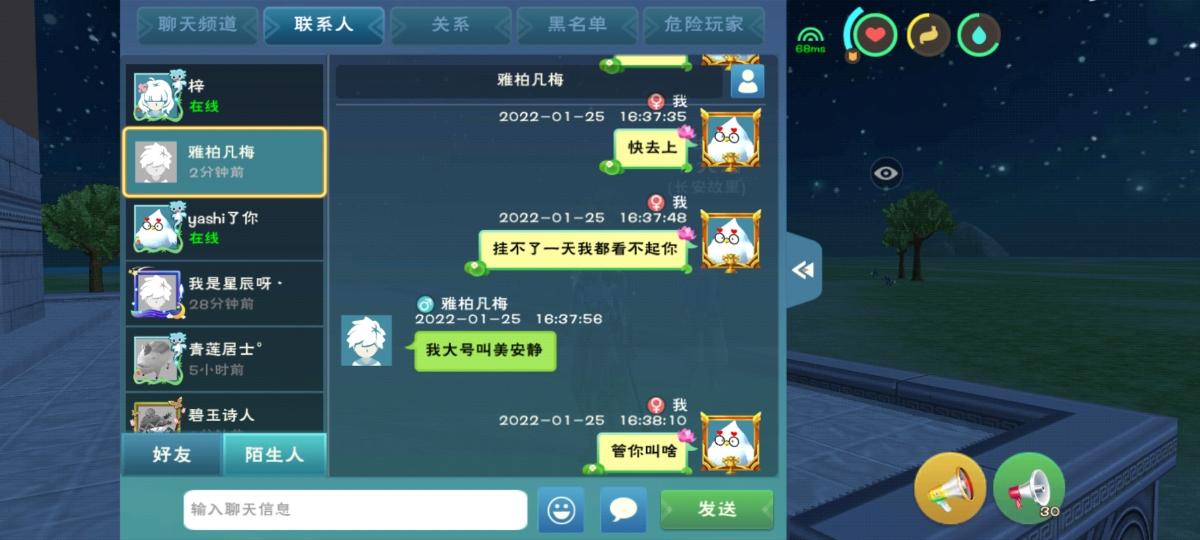Select contact yashi了你 in the list
The height and width of the screenshot is (540, 1200).
(x=224, y=228)
